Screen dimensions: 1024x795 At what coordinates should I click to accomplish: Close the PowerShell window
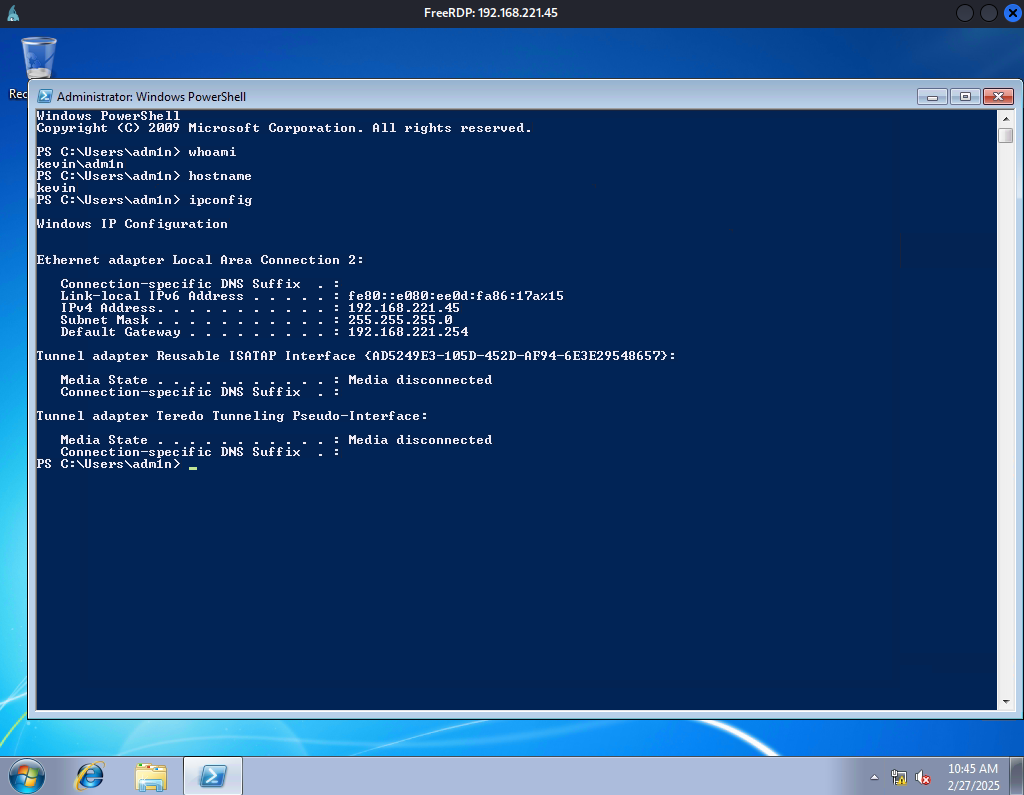998,97
